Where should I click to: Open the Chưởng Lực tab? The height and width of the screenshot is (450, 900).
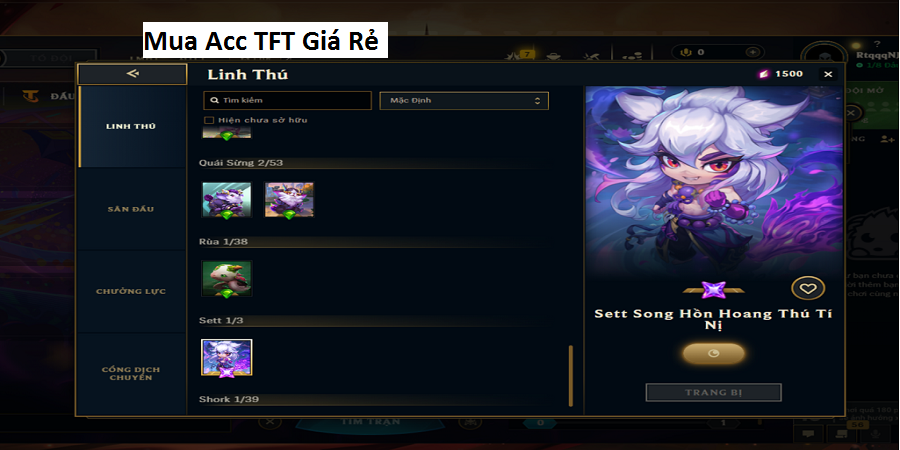tap(131, 292)
